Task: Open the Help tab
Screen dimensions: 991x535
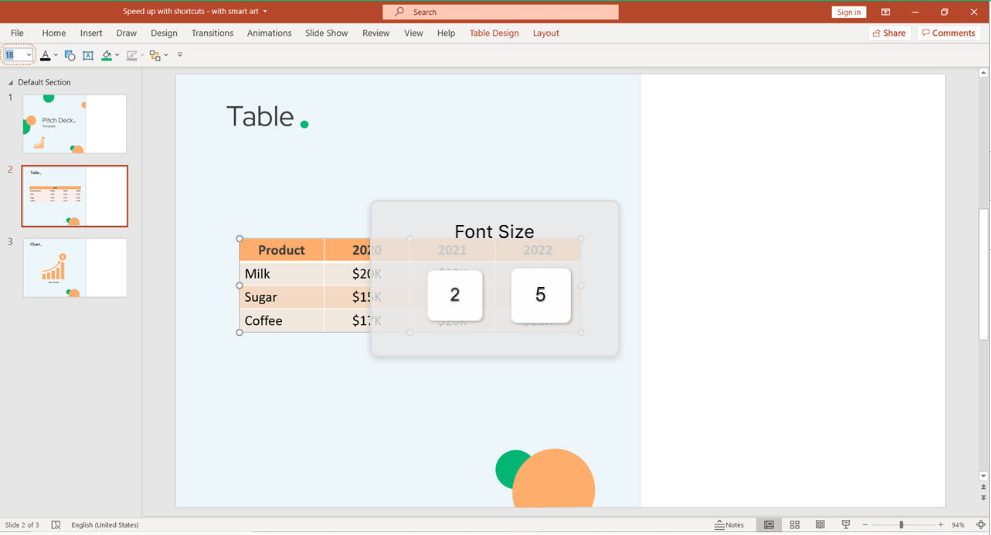Action: click(x=446, y=33)
